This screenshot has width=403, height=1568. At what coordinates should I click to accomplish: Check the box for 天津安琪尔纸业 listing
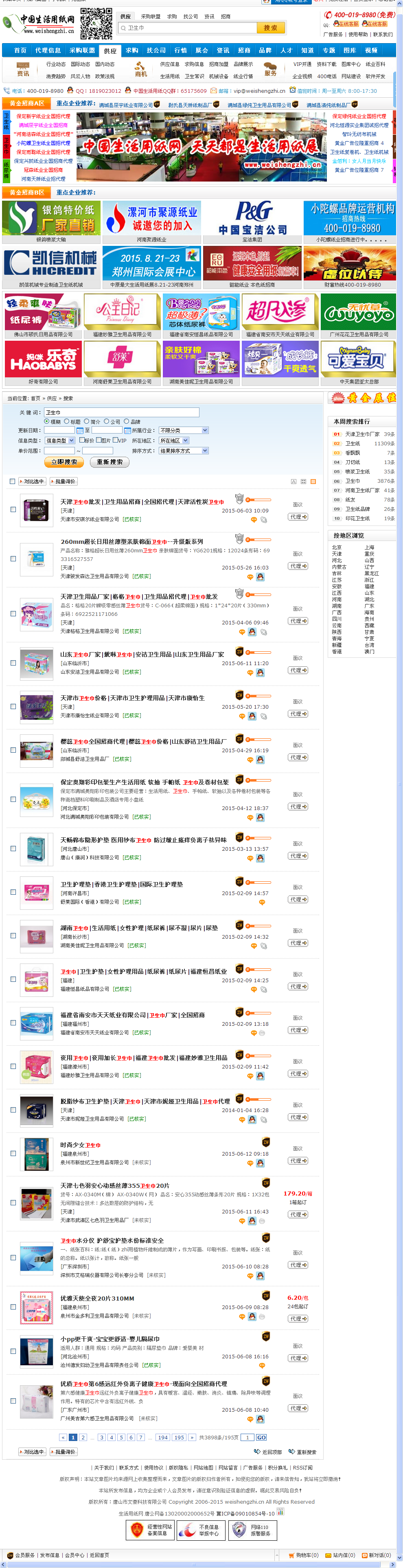(x=13, y=510)
